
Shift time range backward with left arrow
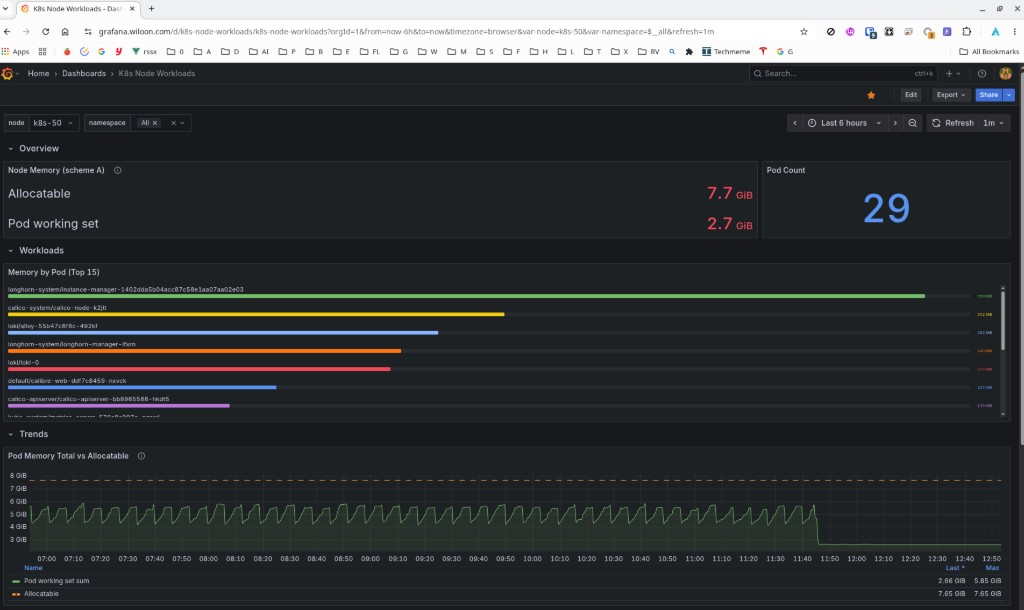coord(794,123)
